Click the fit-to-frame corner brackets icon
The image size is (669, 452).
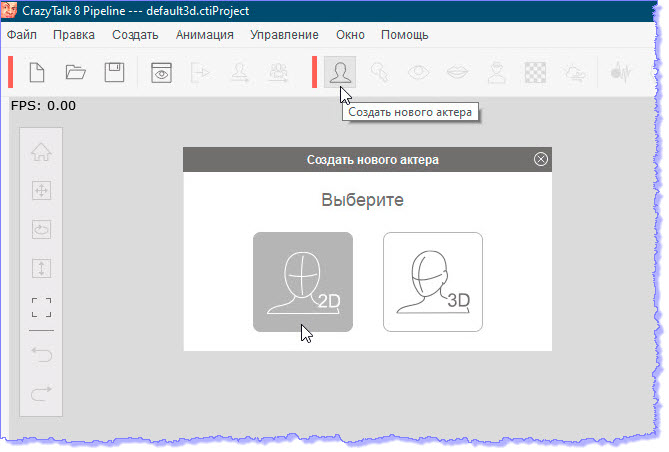[41, 307]
